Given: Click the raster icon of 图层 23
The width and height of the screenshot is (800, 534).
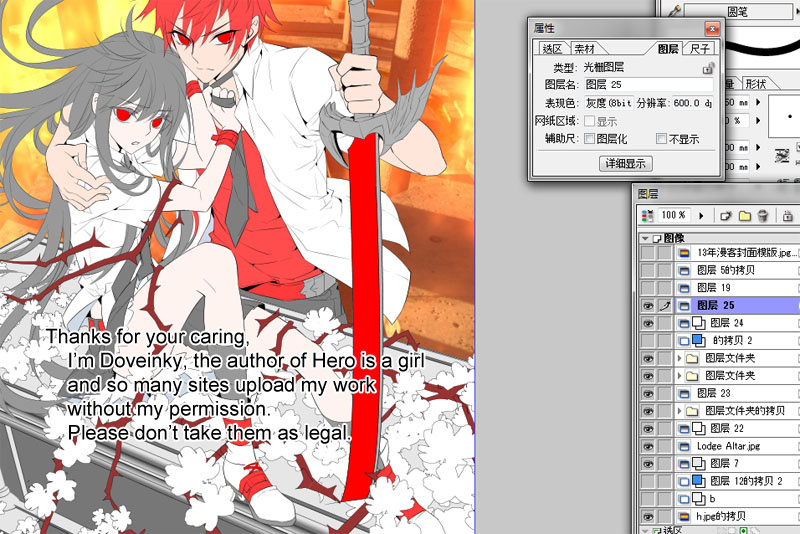Looking at the screenshot, I should point(685,393).
